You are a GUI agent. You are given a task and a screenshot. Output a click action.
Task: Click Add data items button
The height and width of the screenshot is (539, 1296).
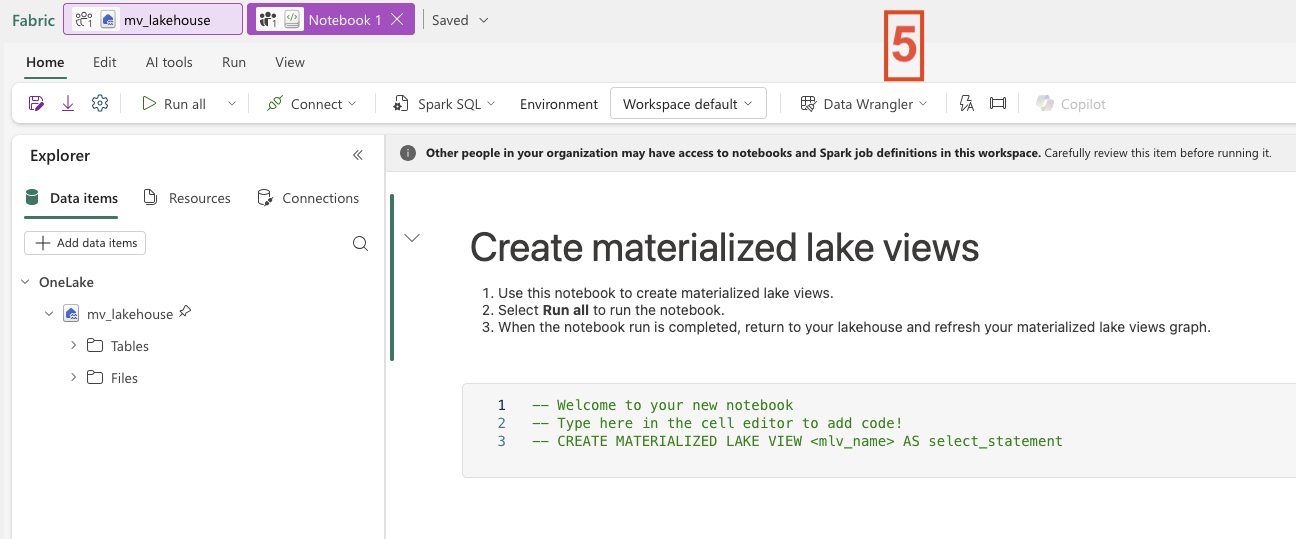85,243
